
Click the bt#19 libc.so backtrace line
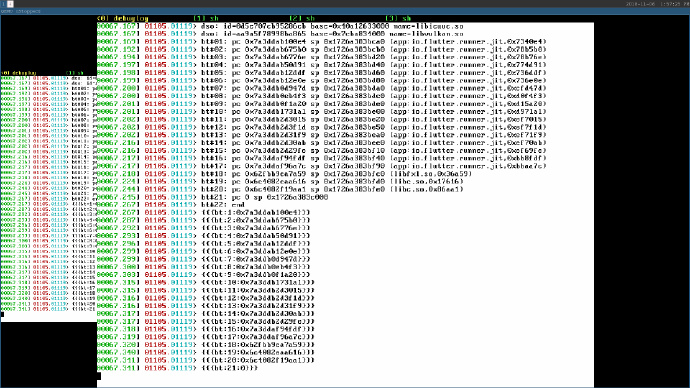pos(280,181)
